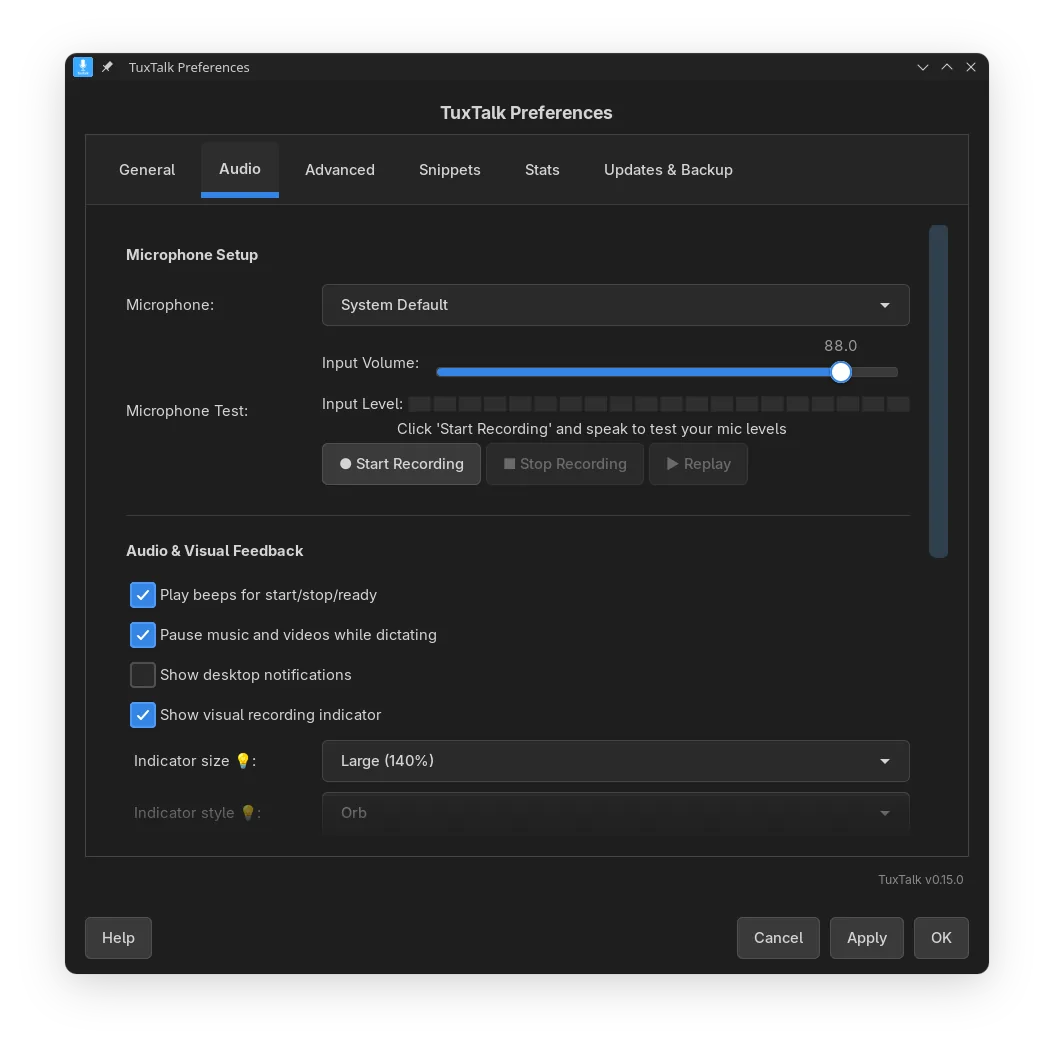Close the TuxTalk Preferences window
1054x1051 pixels.
(x=971, y=67)
